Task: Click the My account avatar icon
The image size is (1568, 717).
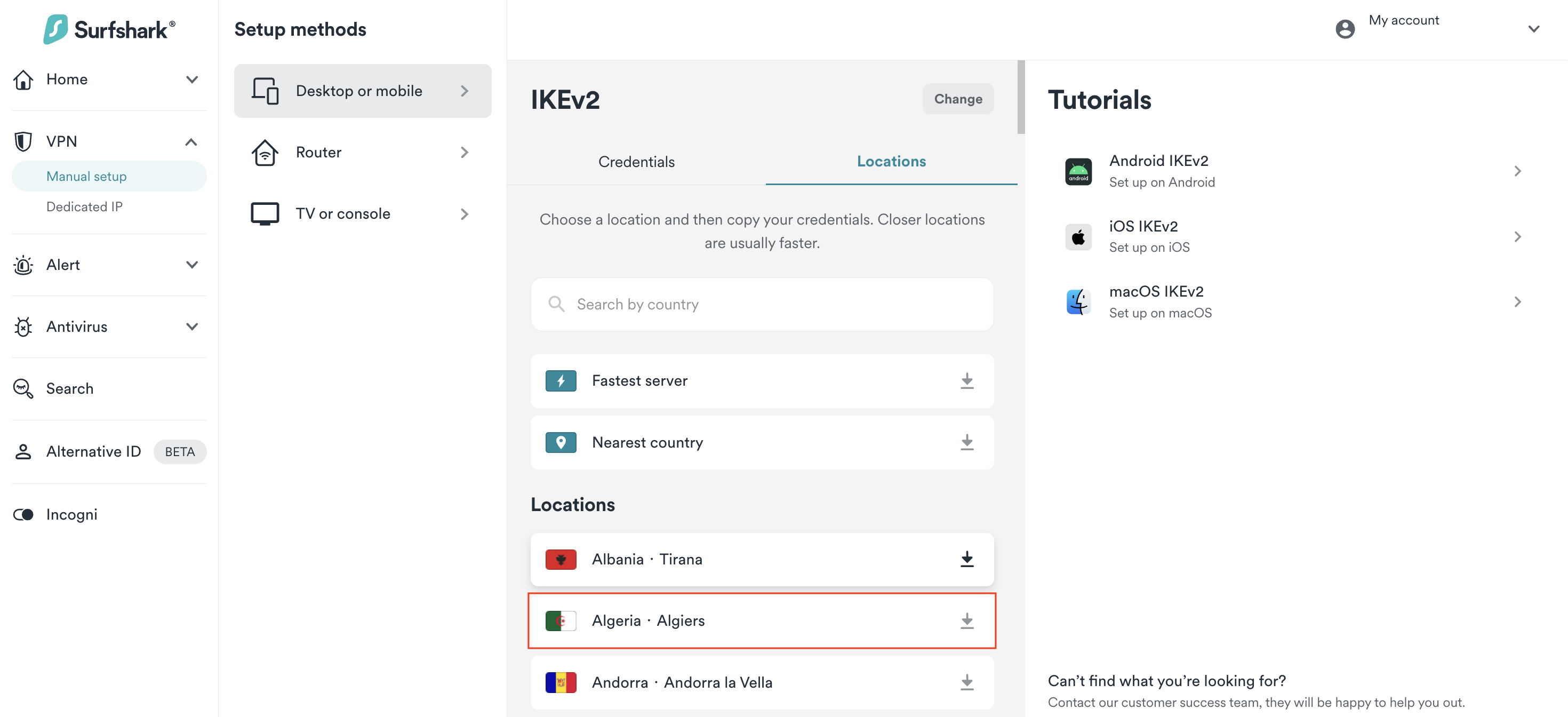Action: [1345, 29]
